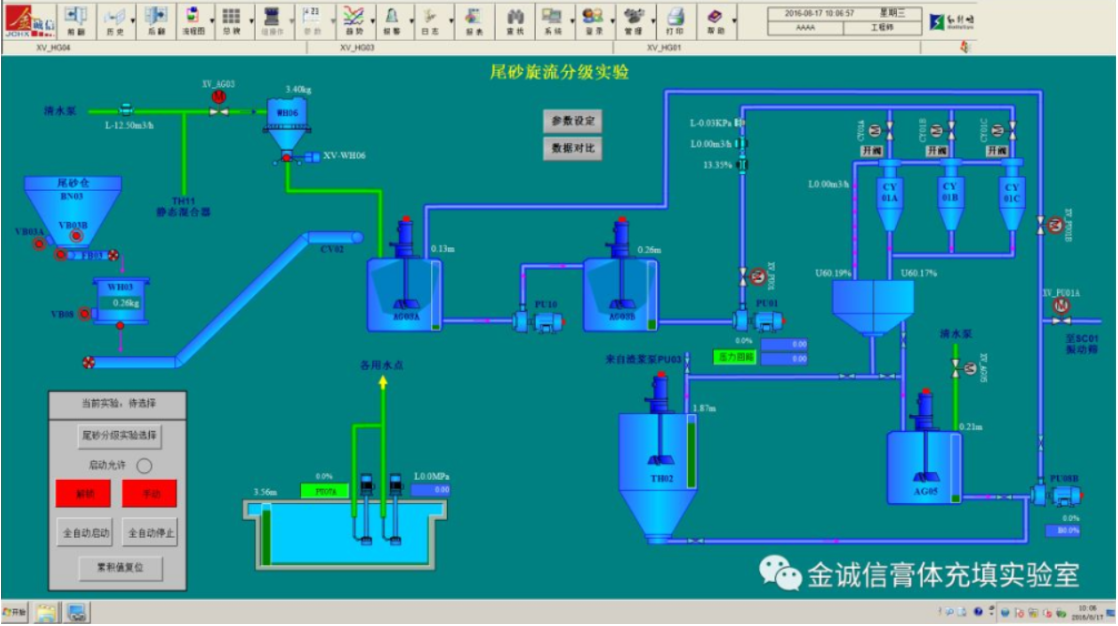Open the 报表 report icon

point(474,19)
